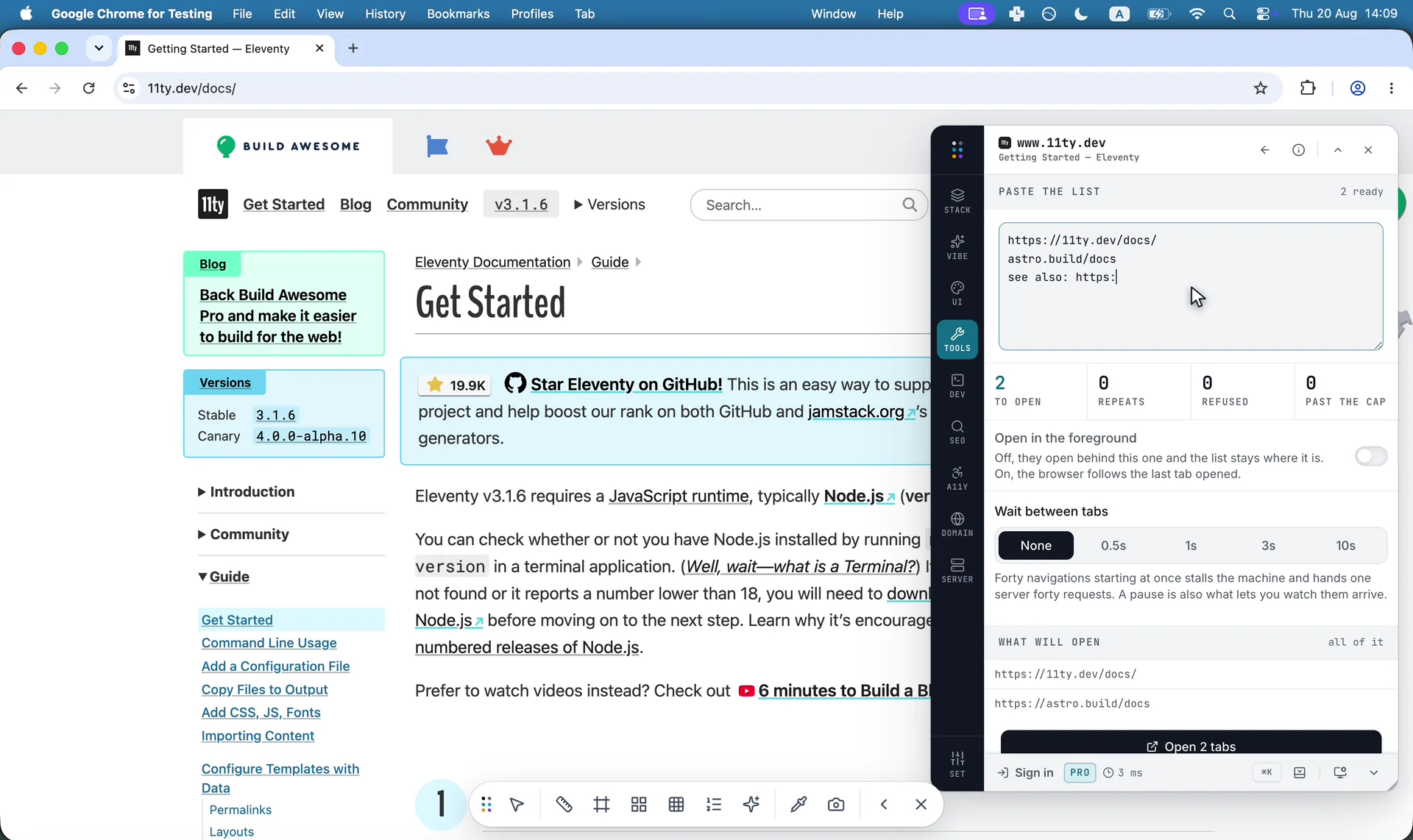1413x840 pixels.
Task: Collapse the floating toolbar with the left chevron
Action: [x=884, y=805]
